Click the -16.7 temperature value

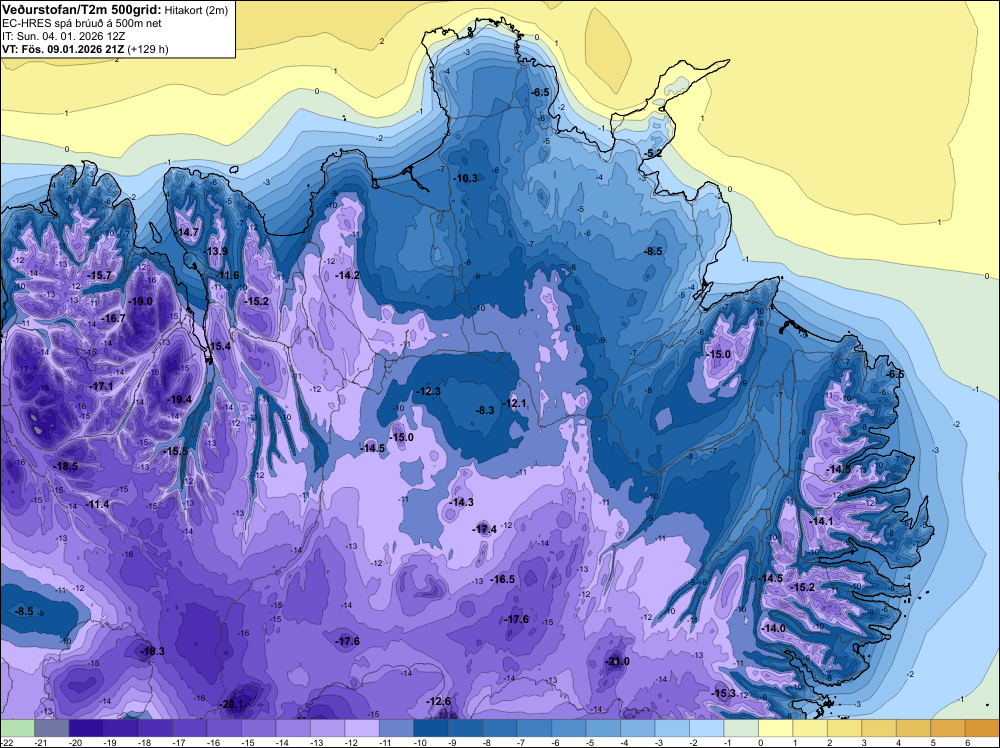pyautogui.click(x=114, y=318)
